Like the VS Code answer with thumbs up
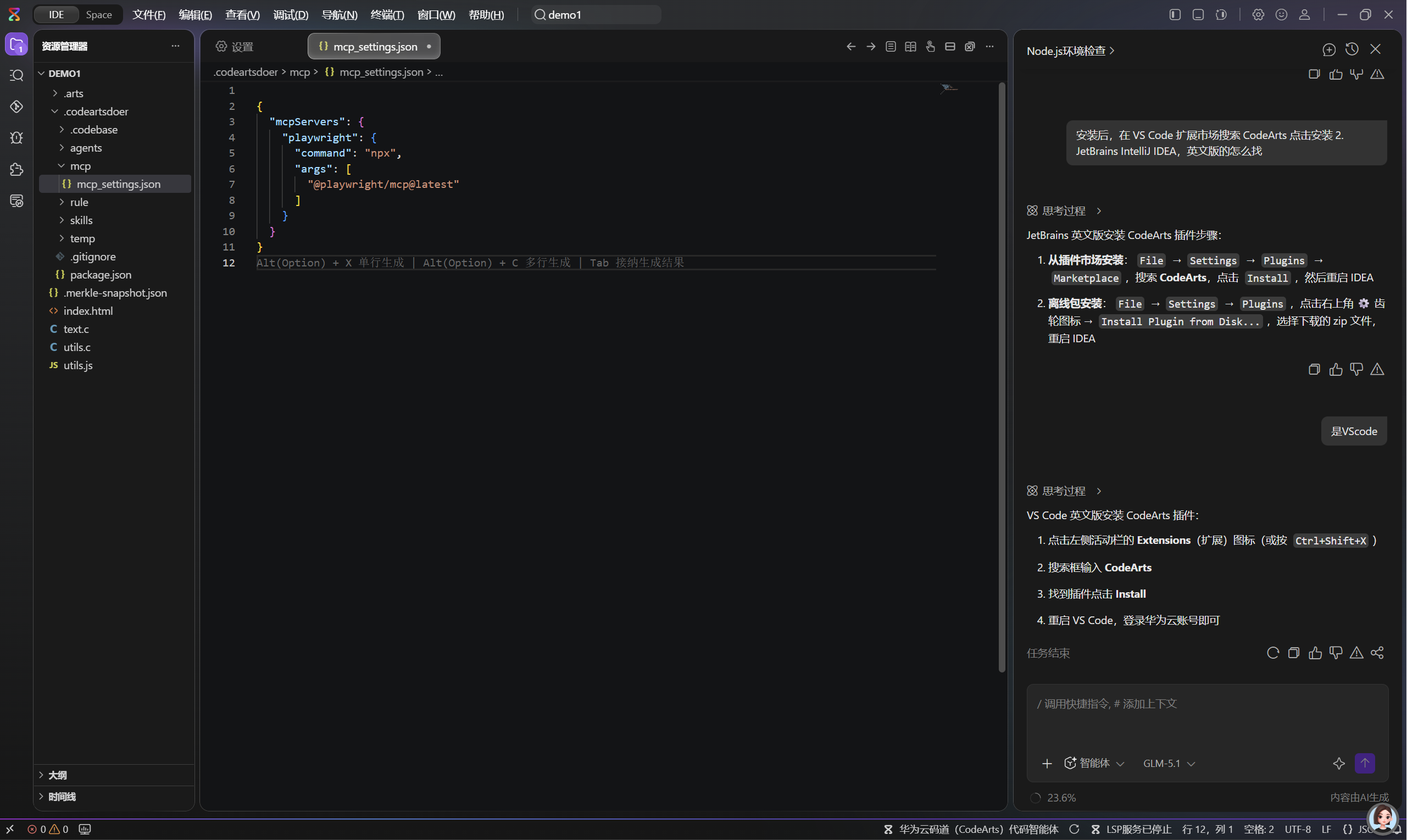This screenshot has height=840, width=1407. coord(1315,653)
